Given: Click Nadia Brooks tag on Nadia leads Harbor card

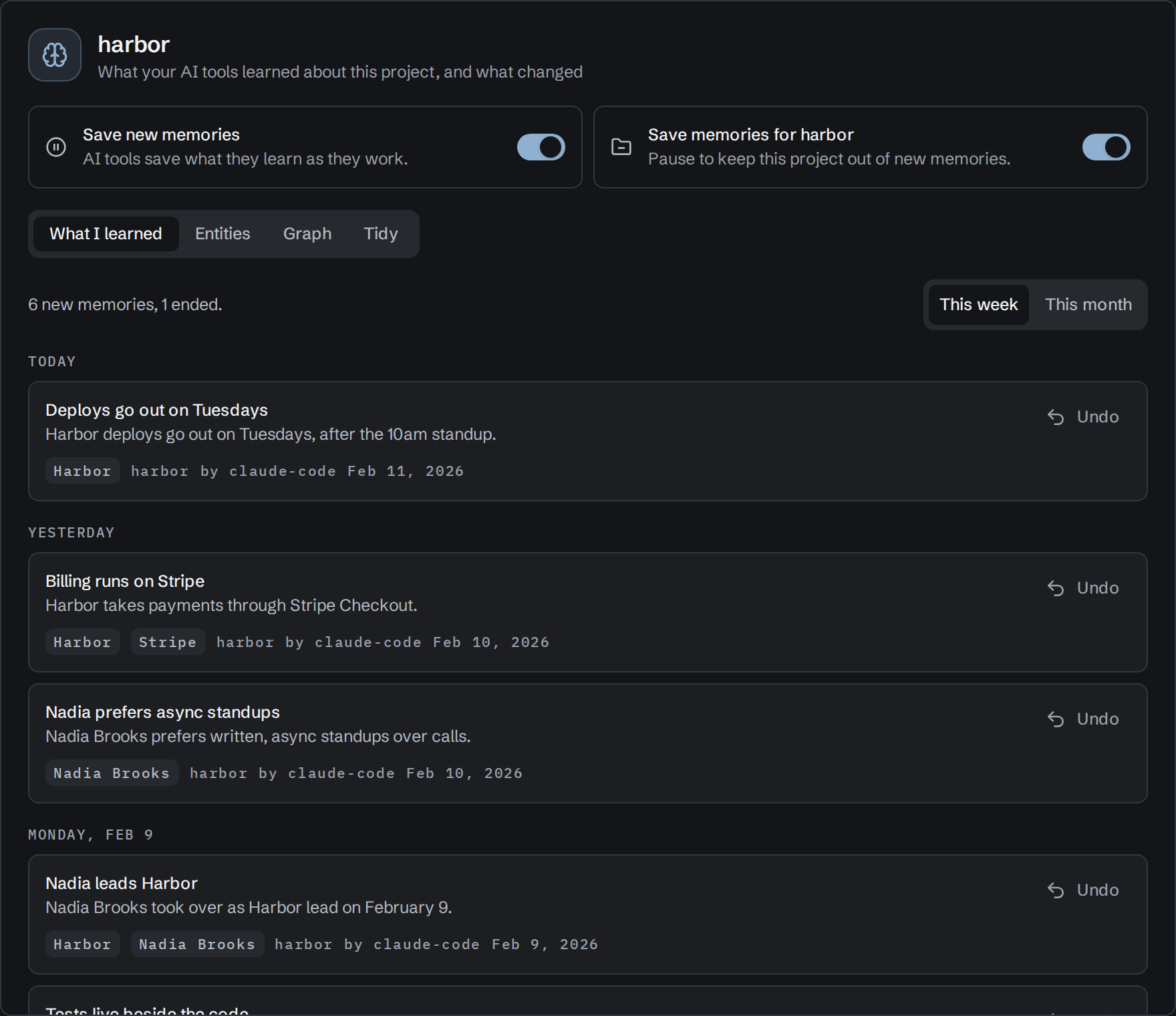Looking at the screenshot, I should 197,944.
